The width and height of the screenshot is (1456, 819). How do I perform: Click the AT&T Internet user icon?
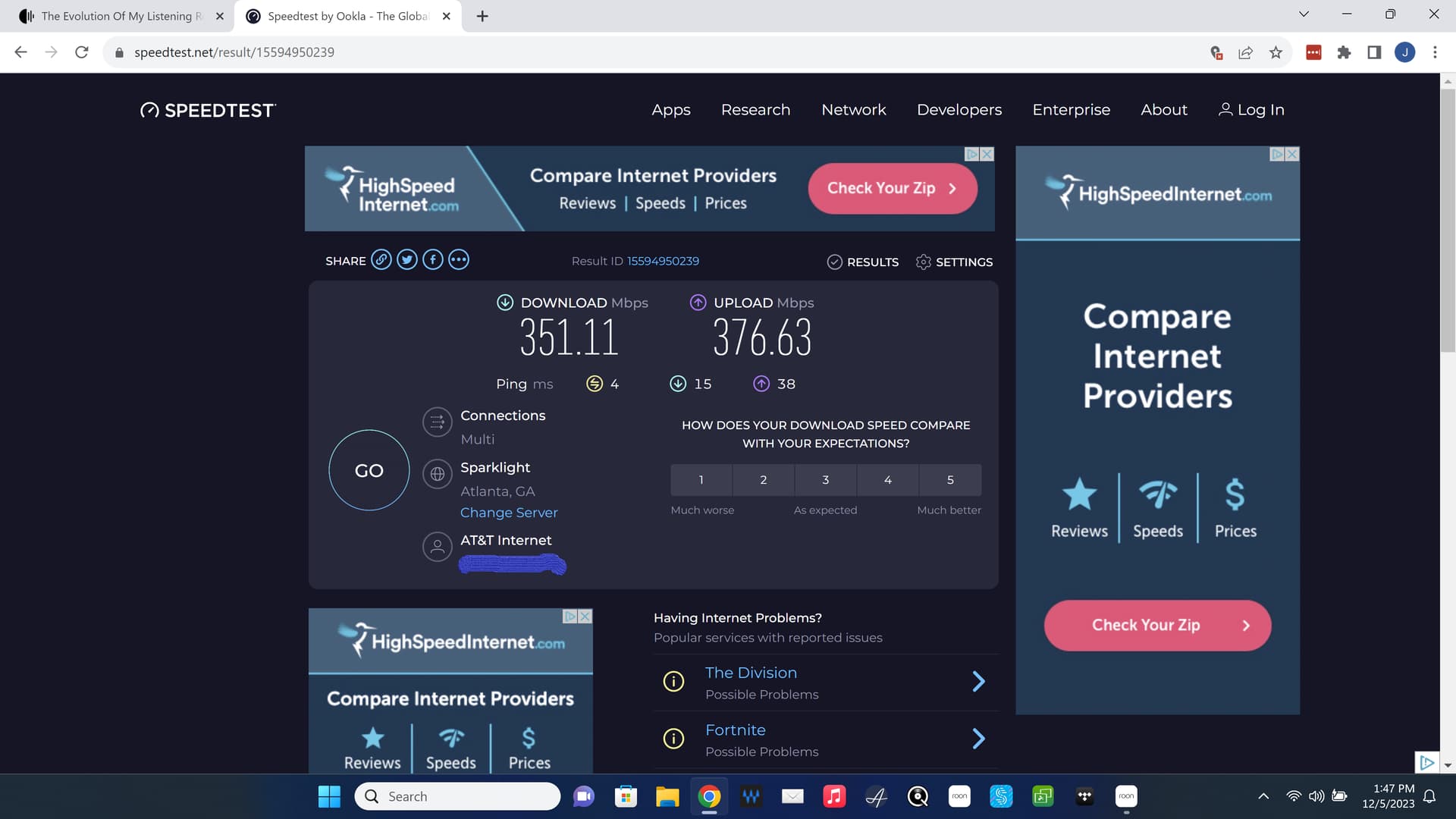pos(438,547)
